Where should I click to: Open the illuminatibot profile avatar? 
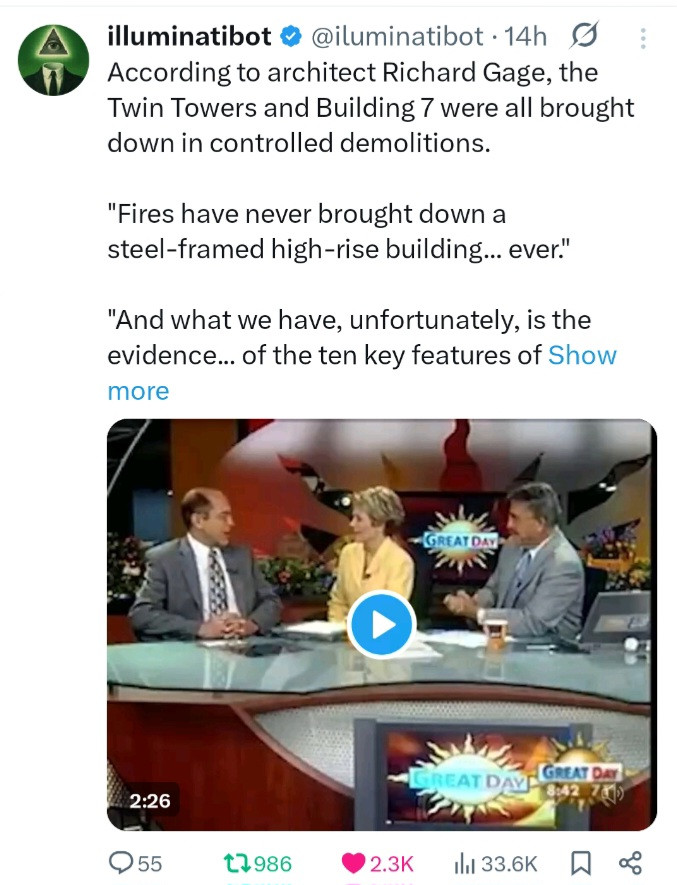pyautogui.click(x=54, y=60)
